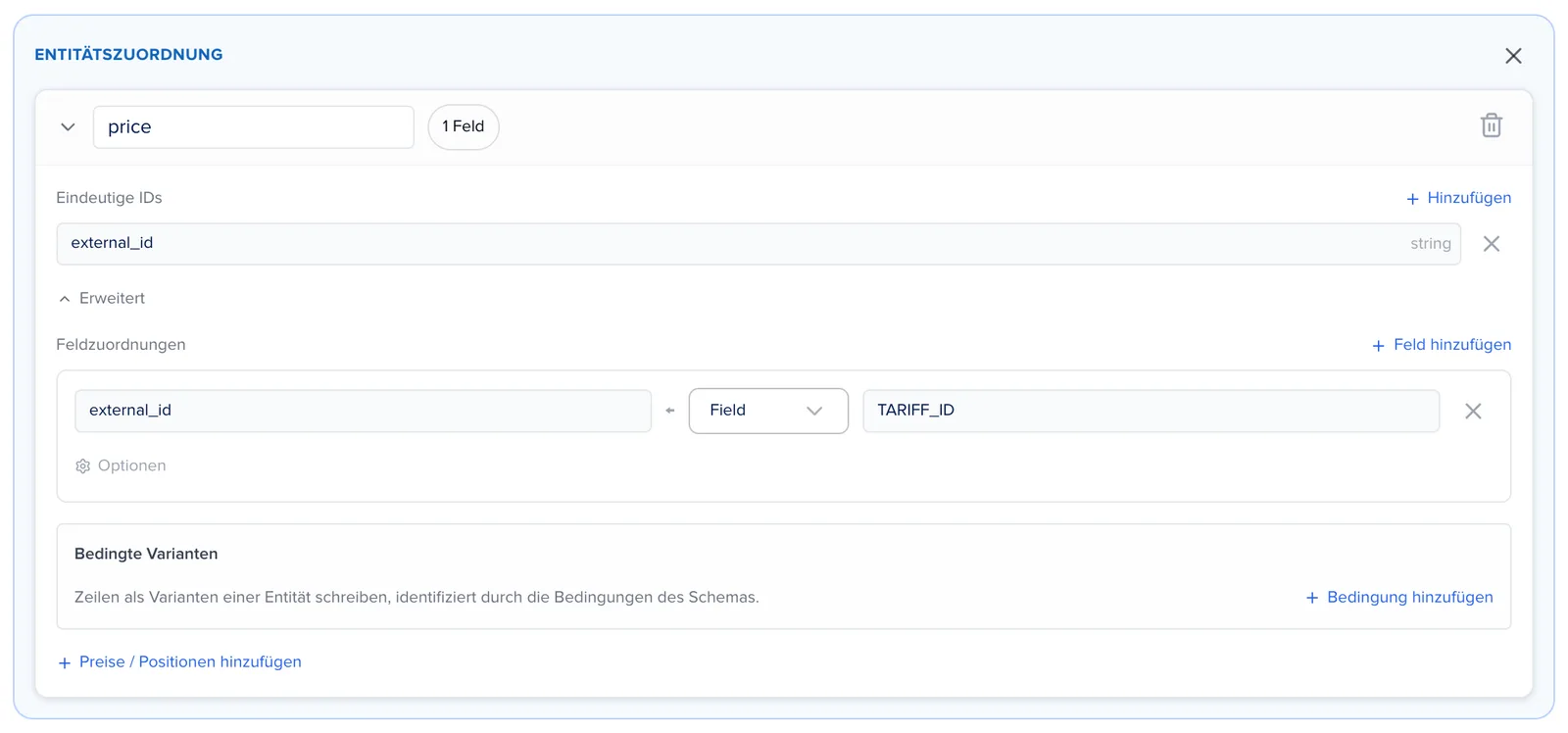Click the Bedingte Varianten heading
The width and height of the screenshot is (1568, 733).
click(146, 555)
